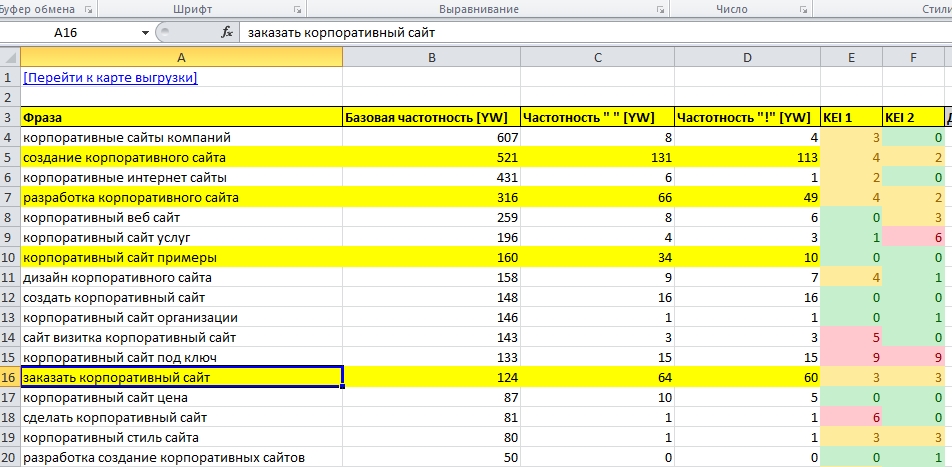Open the Alignment group dialog launcher

[660, 10]
